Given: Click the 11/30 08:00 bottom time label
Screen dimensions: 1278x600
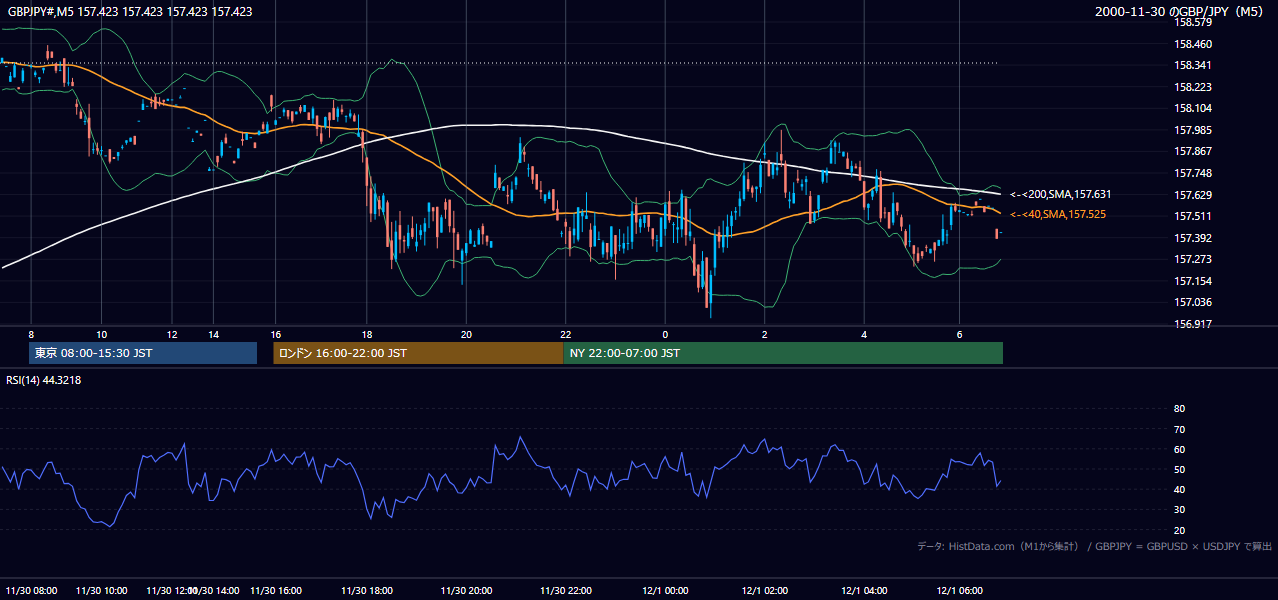Looking at the screenshot, I should click(31, 591).
